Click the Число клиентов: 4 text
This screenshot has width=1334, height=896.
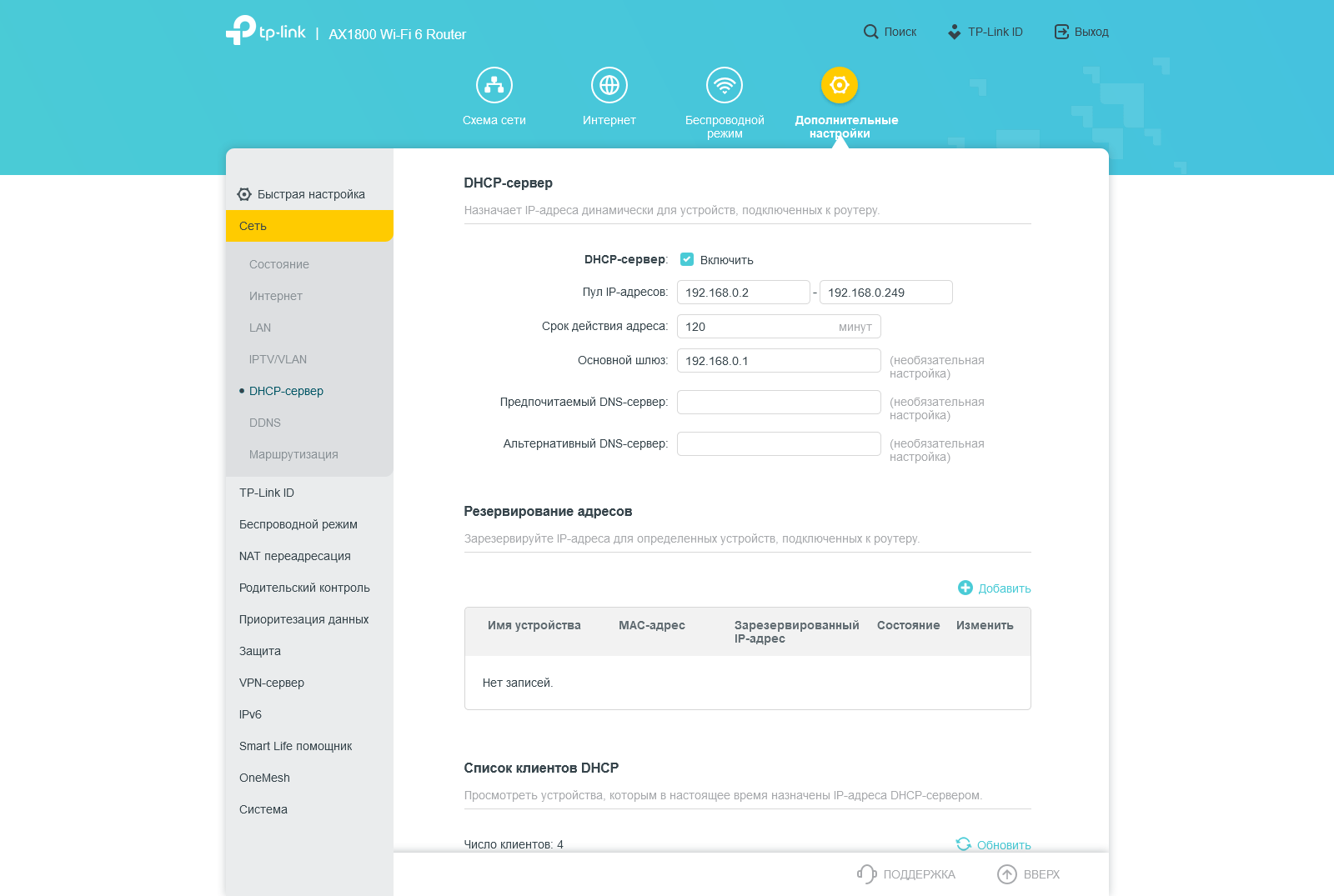click(x=514, y=844)
